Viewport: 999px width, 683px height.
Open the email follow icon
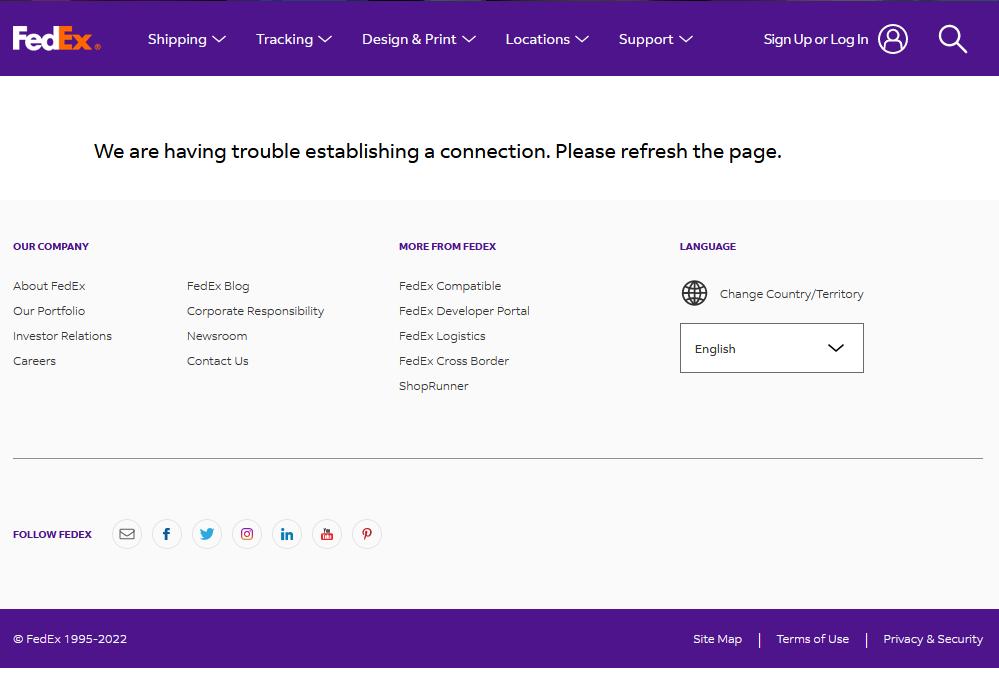127,534
